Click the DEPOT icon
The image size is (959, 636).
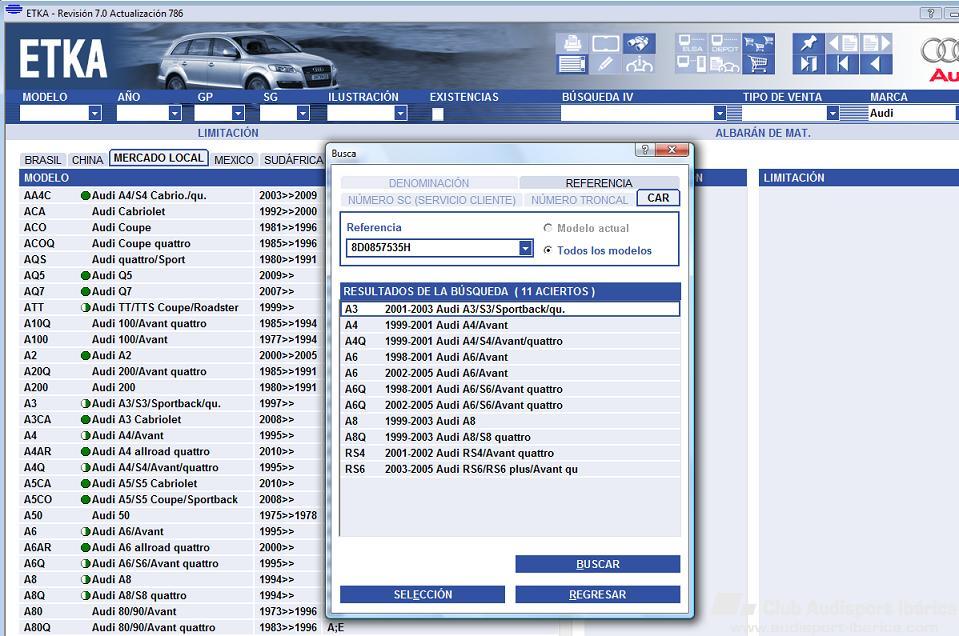point(724,43)
